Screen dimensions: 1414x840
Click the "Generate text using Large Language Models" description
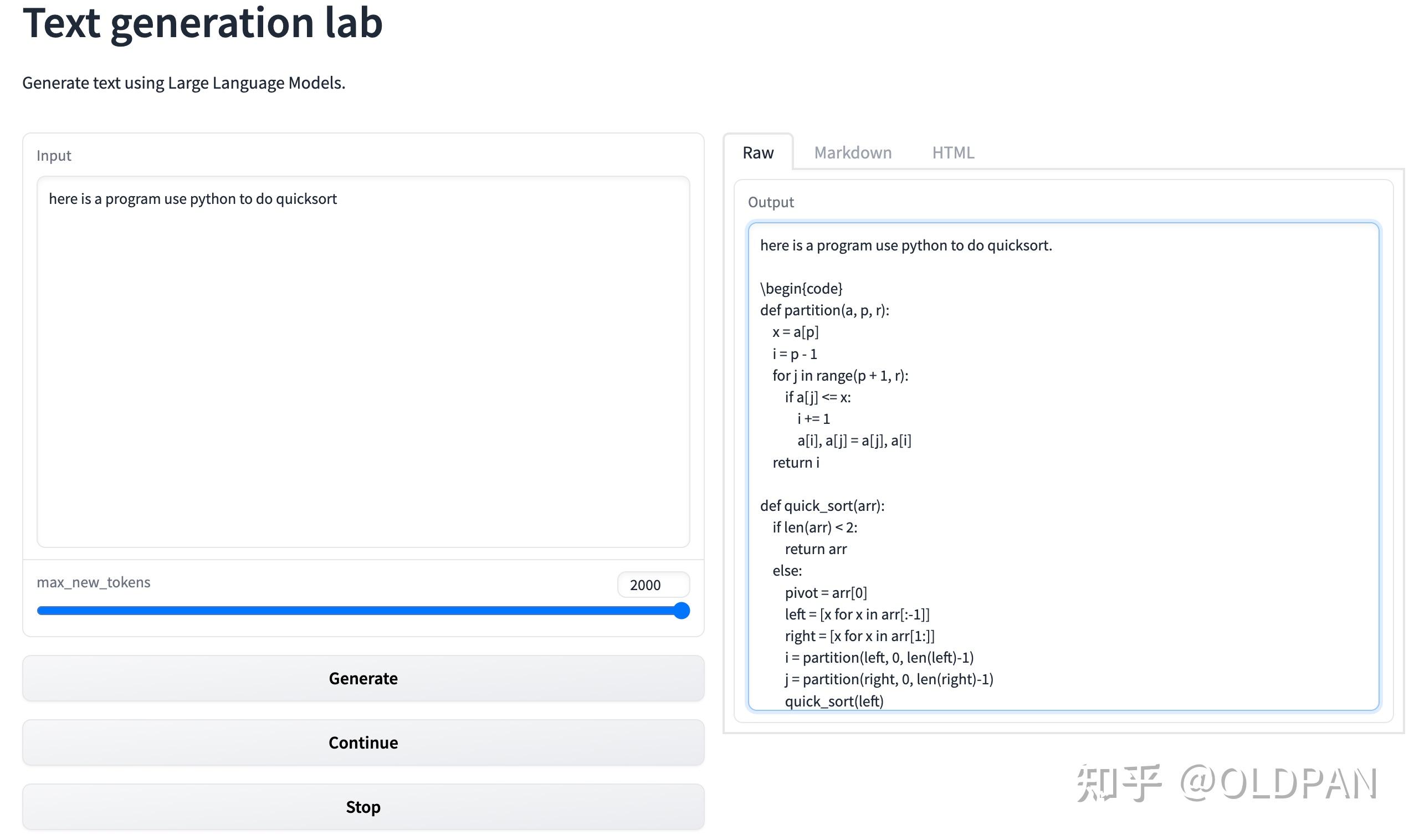(183, 83)
